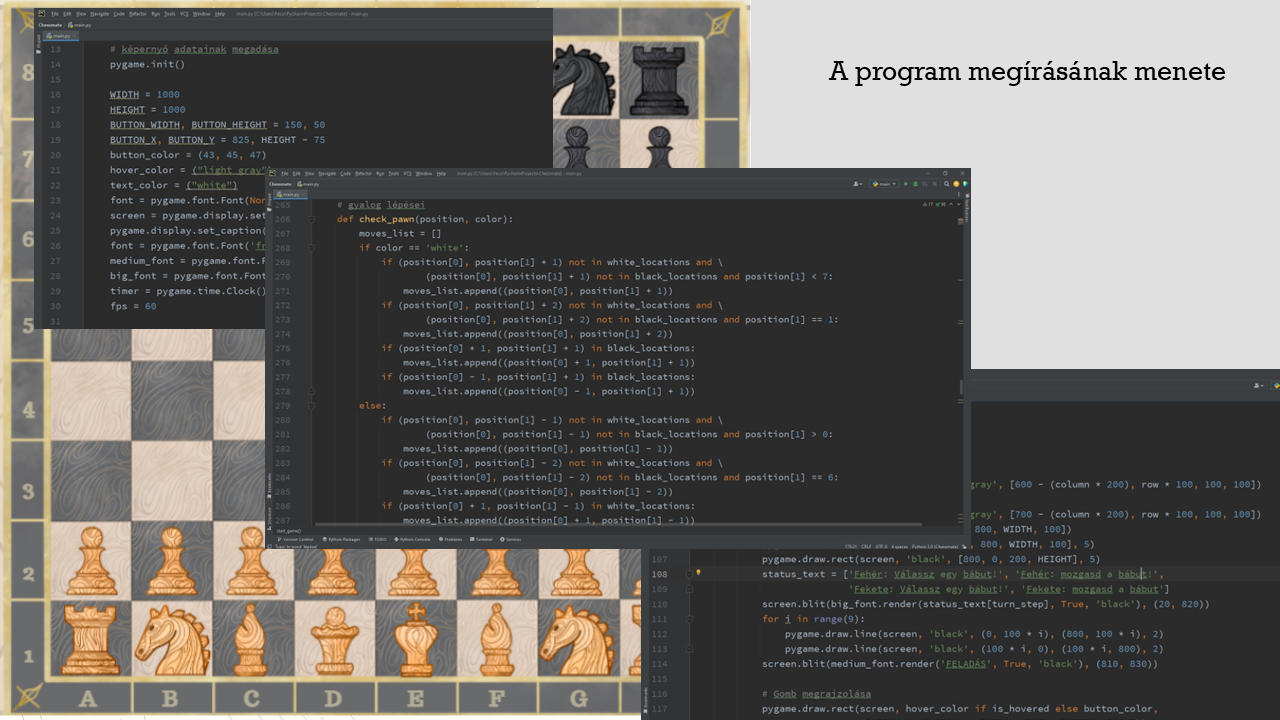1280x720 pixels.
Task: Click the green Run button in middle window
Action: 906,184
